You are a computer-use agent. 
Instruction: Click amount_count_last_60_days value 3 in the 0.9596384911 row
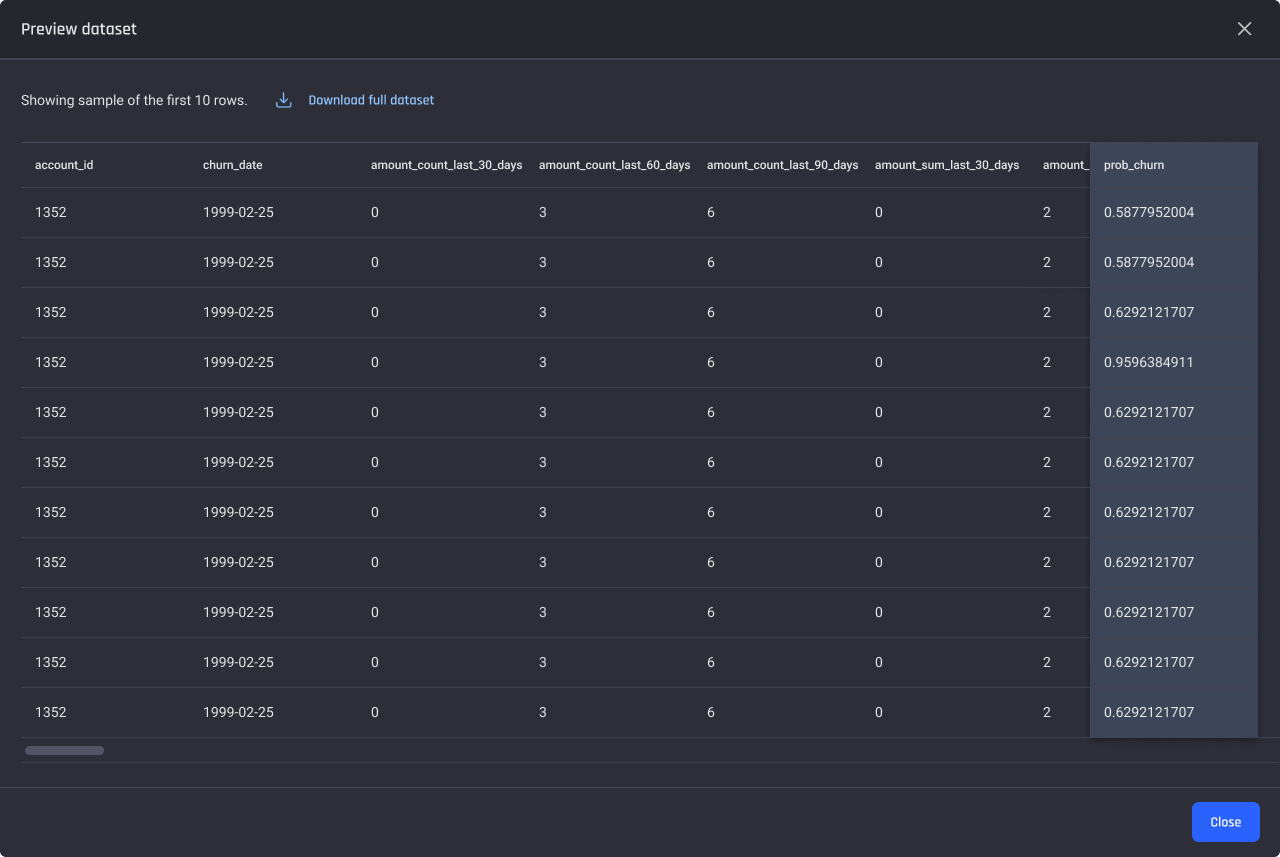tap(543, 362)
